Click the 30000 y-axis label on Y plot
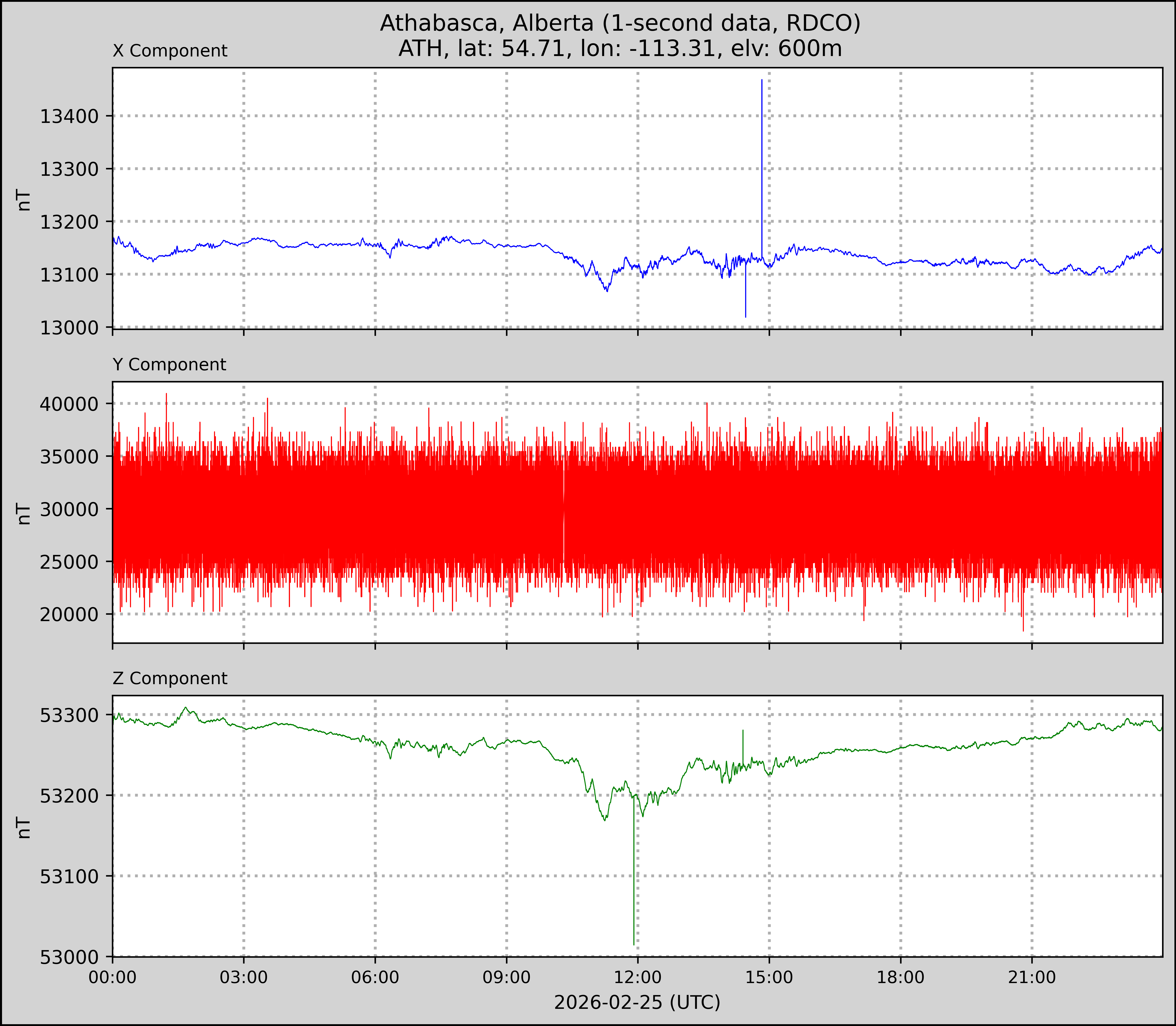This screenshot has width=1176, height=1026. click(69, 509)
